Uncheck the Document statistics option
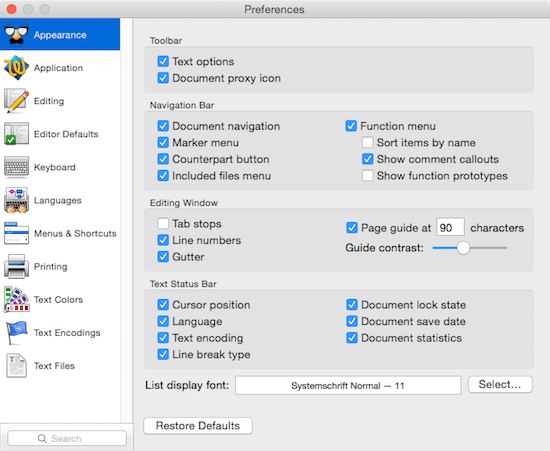 [352, 338]
